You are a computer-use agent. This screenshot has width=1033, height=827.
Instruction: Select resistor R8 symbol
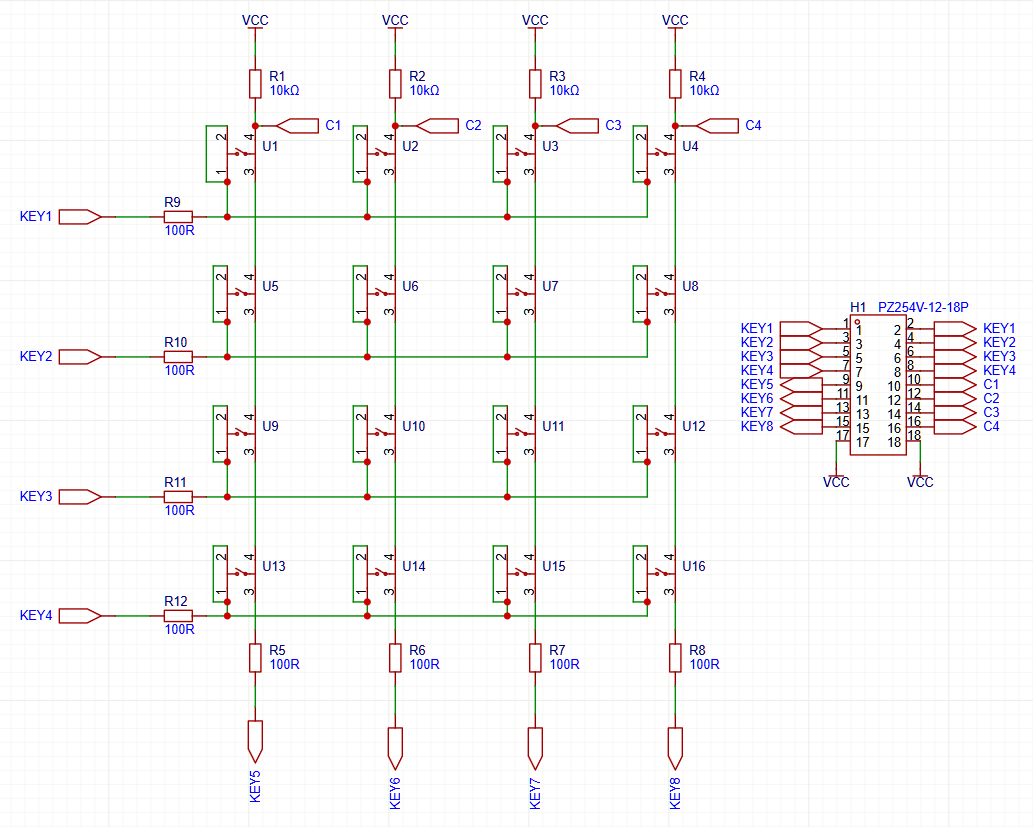point(676,657)
